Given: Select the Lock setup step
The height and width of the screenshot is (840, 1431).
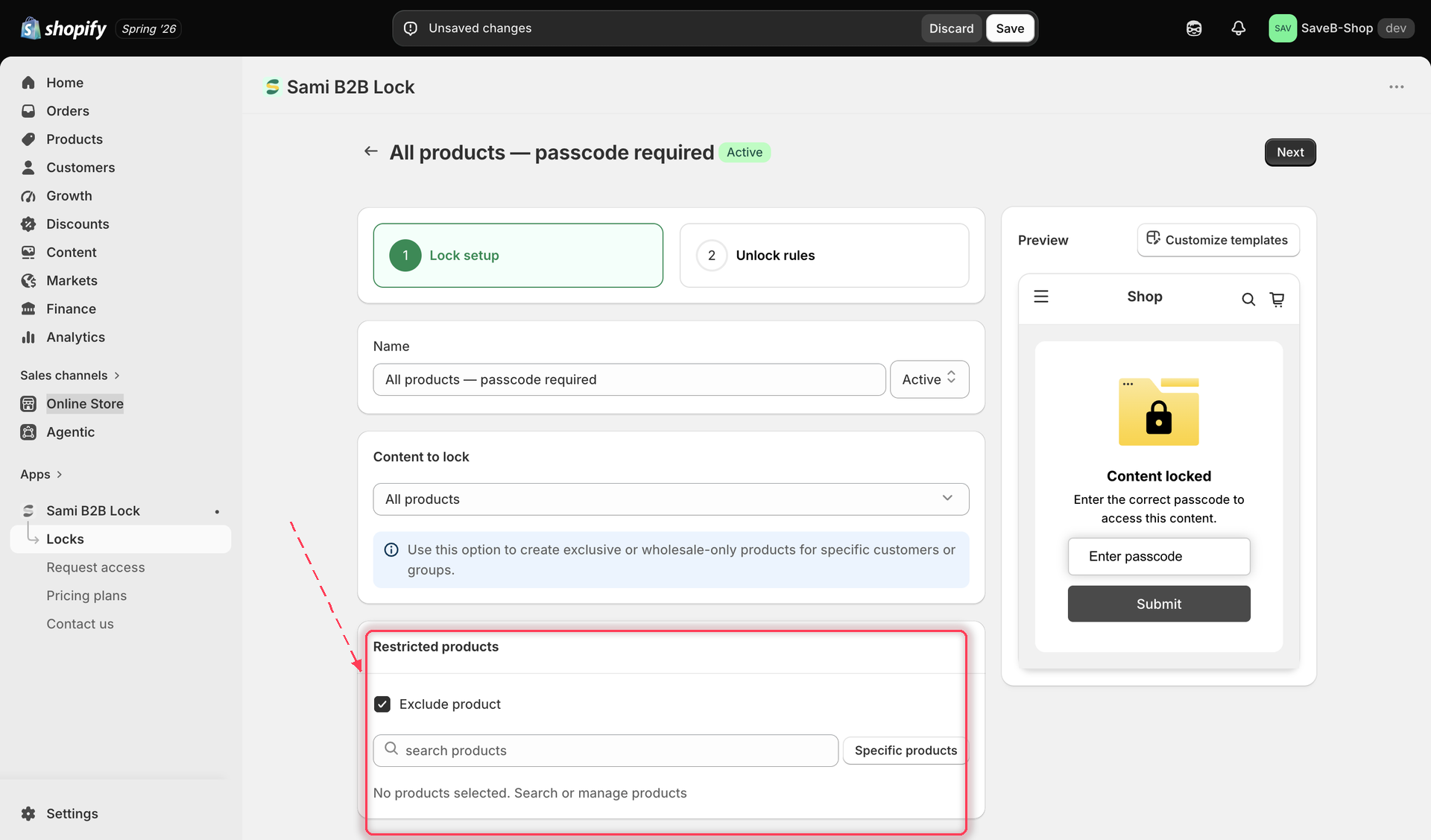Looking at the screenshot, I should (x=518, y=256).
